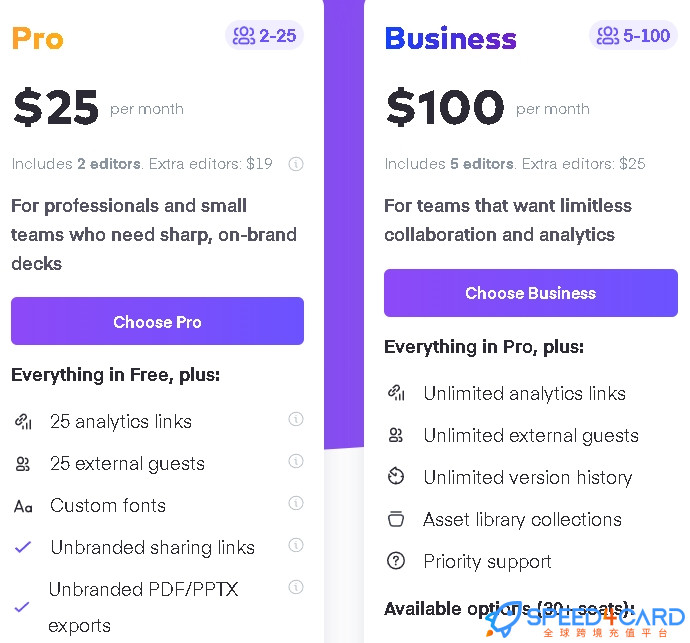Click the checkmark beside Unbranded sharing links
Image resolution: width=690 pixels, height=643 pixels.
pyautogui.click(x=23, y=547)
